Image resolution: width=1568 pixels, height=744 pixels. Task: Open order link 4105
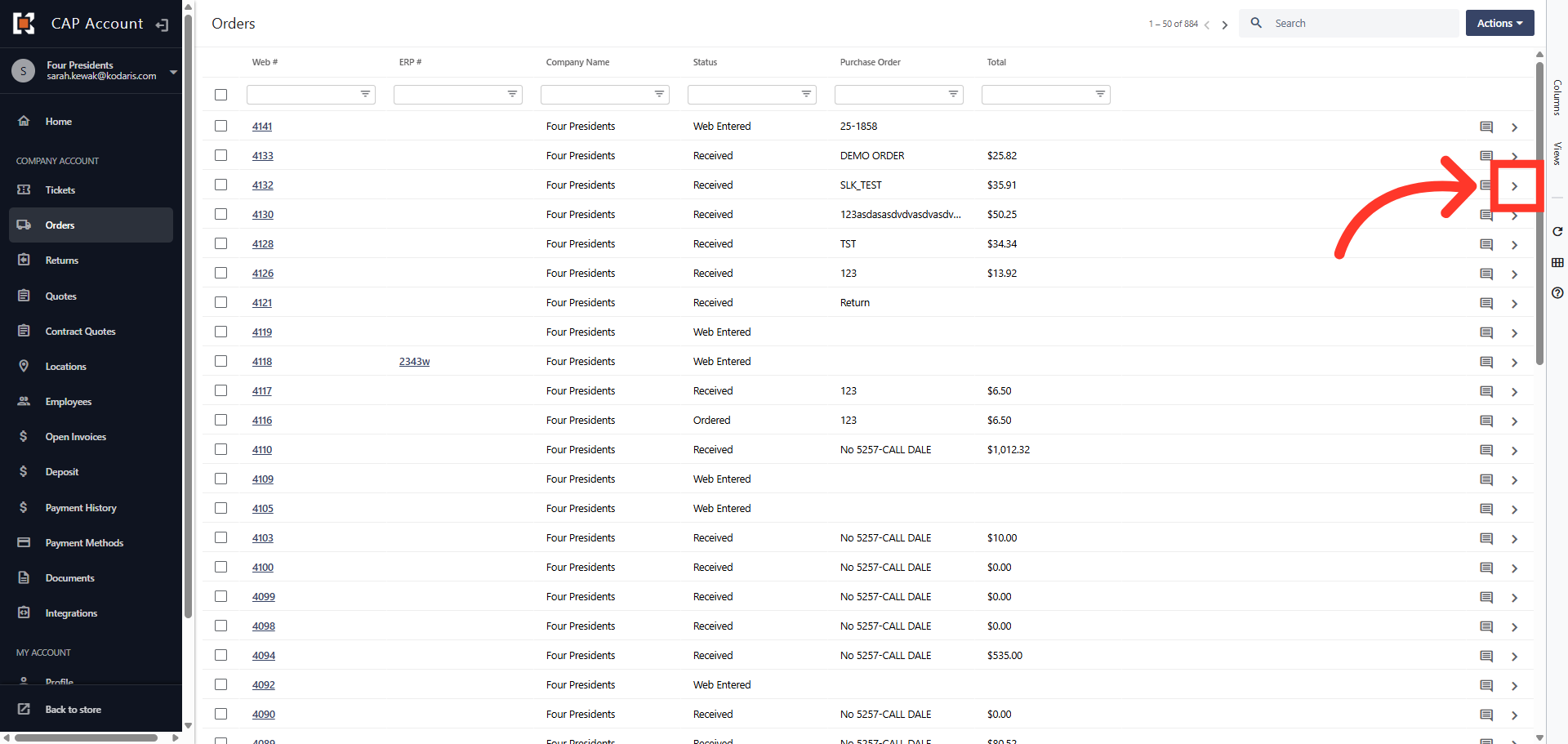[262, 508]
